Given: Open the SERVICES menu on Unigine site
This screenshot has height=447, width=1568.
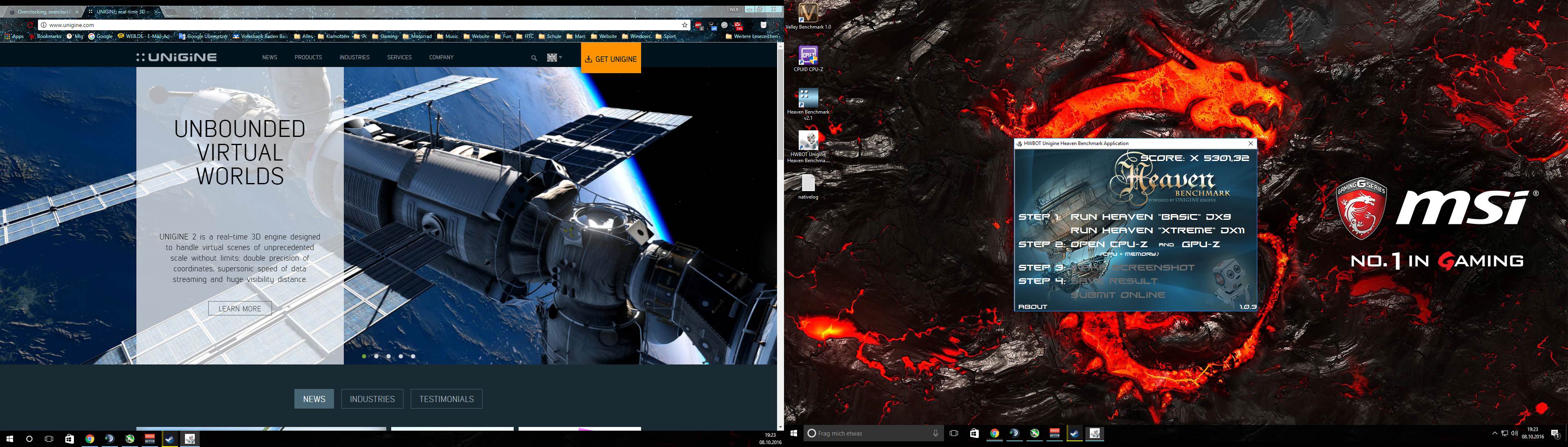Looking at the screenshot, I should click(x=399, y=57).
